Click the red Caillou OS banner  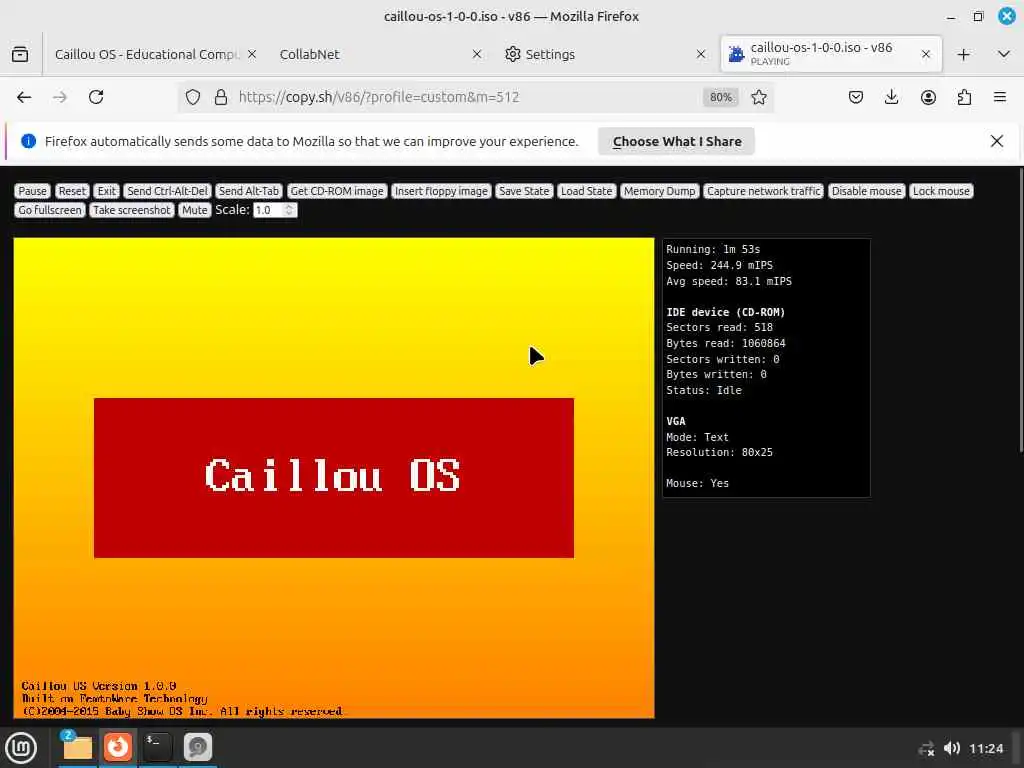[x=334, y=477]
